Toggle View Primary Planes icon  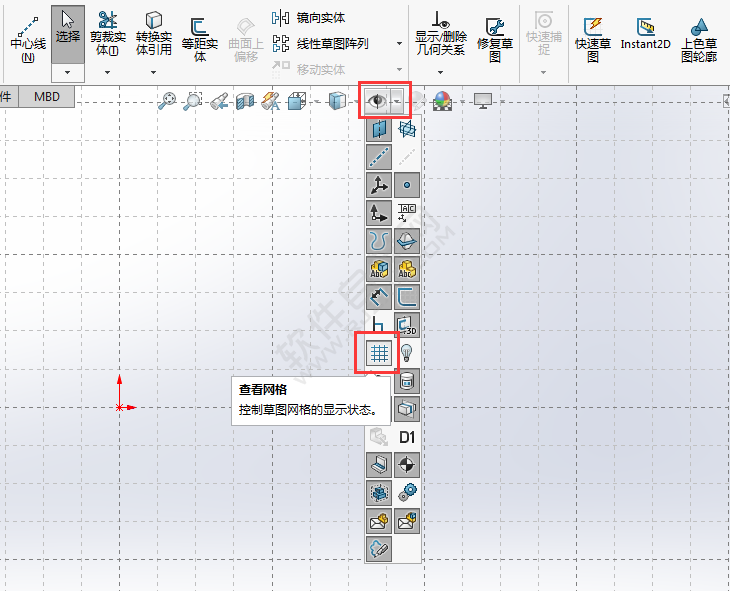click(x=407, y=129)
